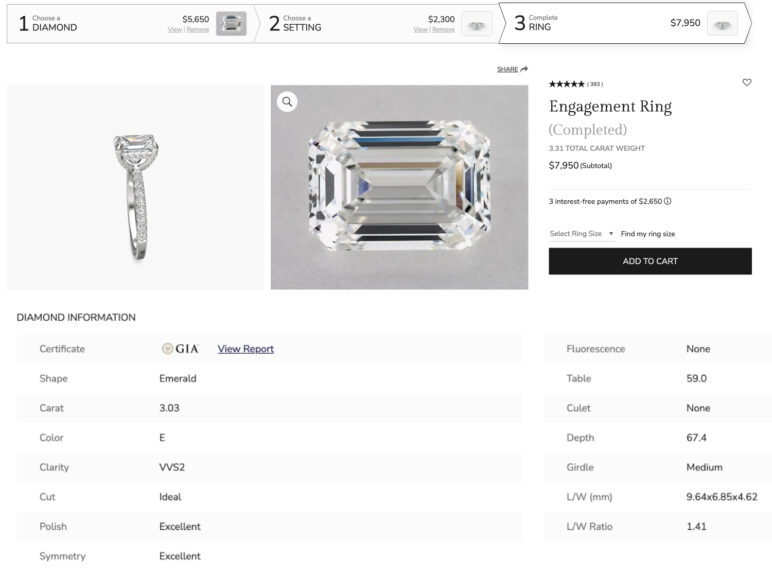Viewport: 772px width, 576px height.
Task: Open the Select Ring Size dropdown
Action: (581, 234)
